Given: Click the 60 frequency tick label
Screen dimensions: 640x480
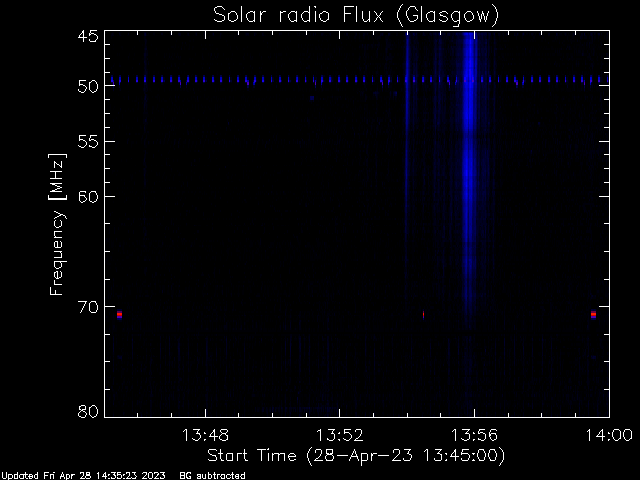Looking at the screenshot, I should [88, 197].
